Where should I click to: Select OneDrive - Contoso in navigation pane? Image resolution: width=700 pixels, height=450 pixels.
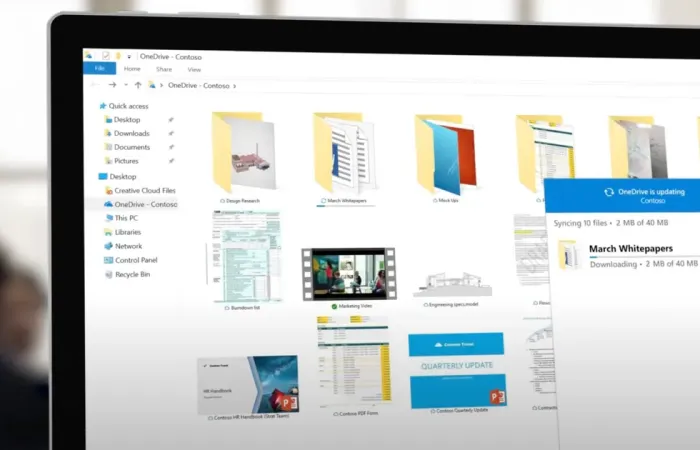click(x=141, y=204)
